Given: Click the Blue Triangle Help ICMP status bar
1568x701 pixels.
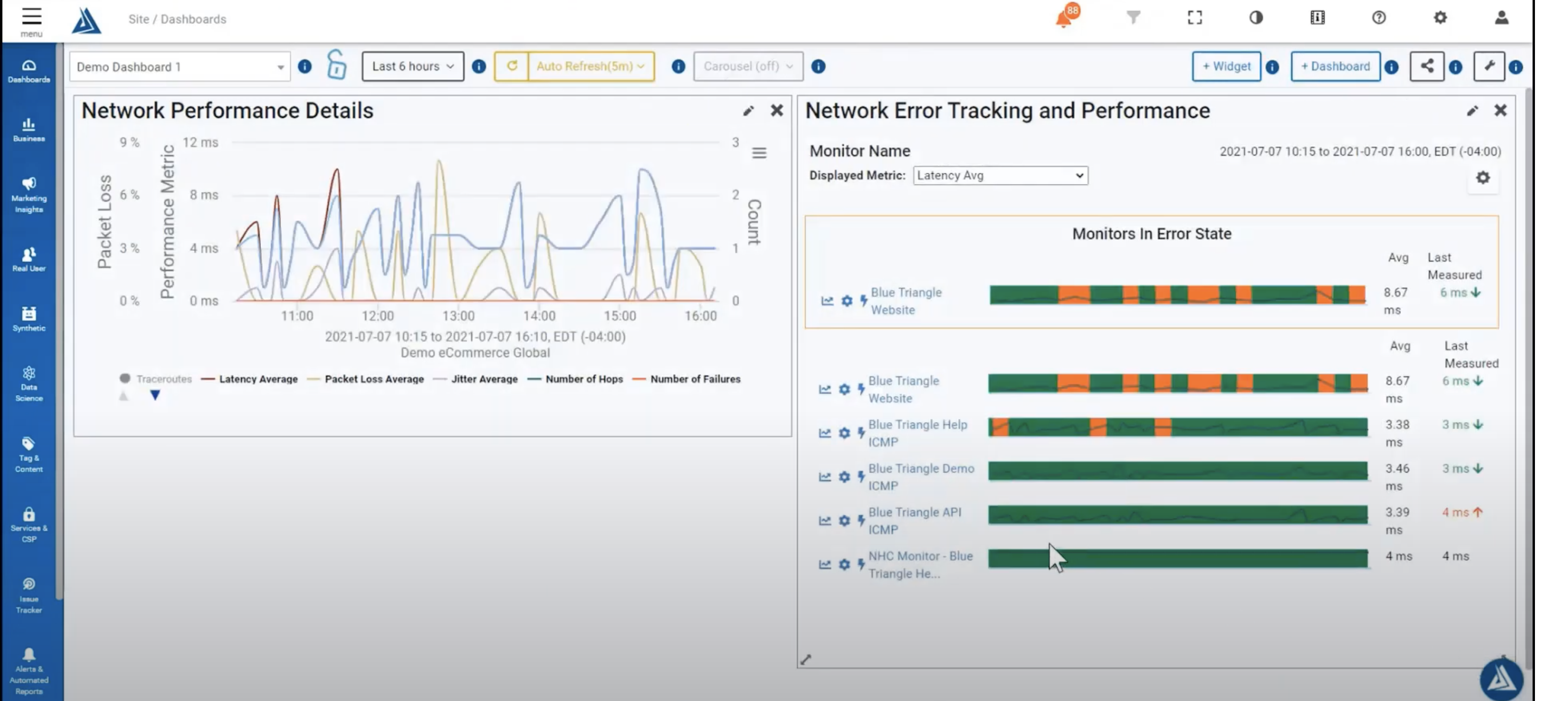Looking at the screenshot, I should pyautogui.click(x=1178, y=427).
